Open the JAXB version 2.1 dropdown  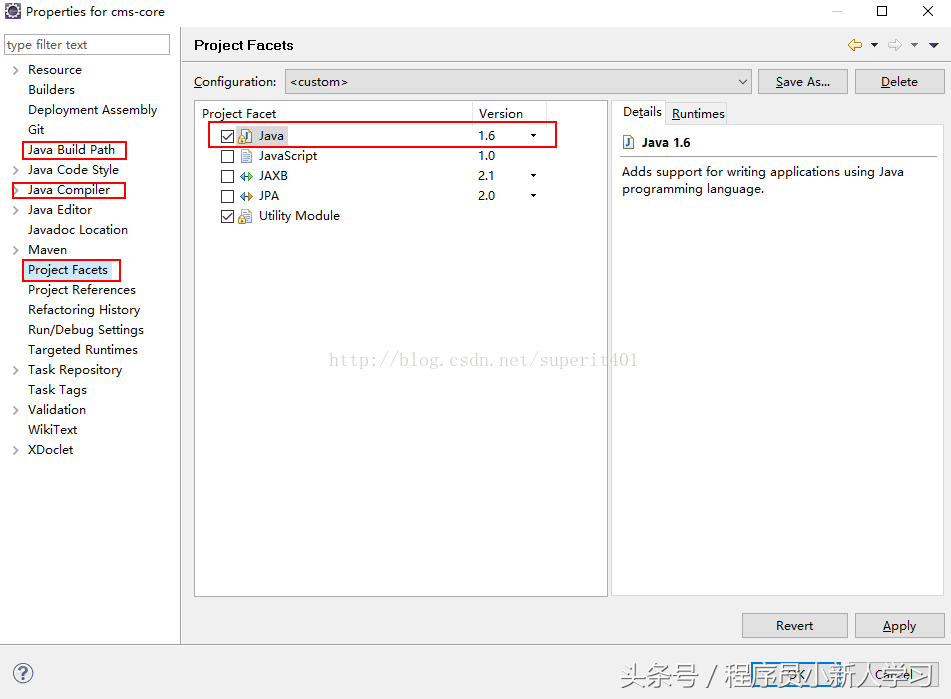(x=533, y=176)
